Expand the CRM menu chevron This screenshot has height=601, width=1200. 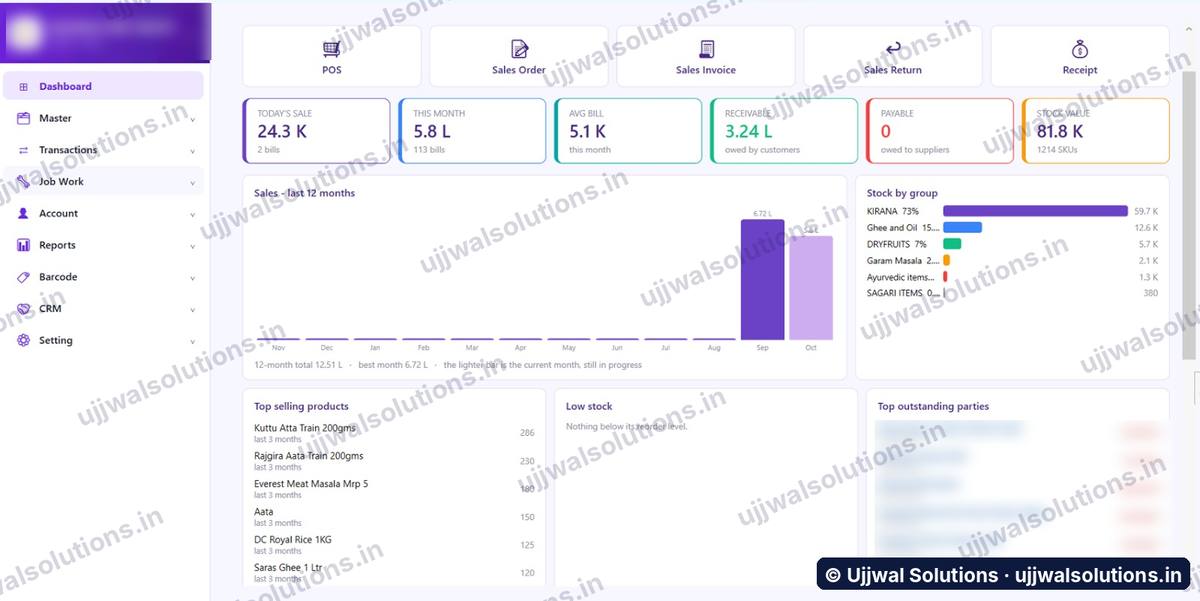tap(192, 311)
